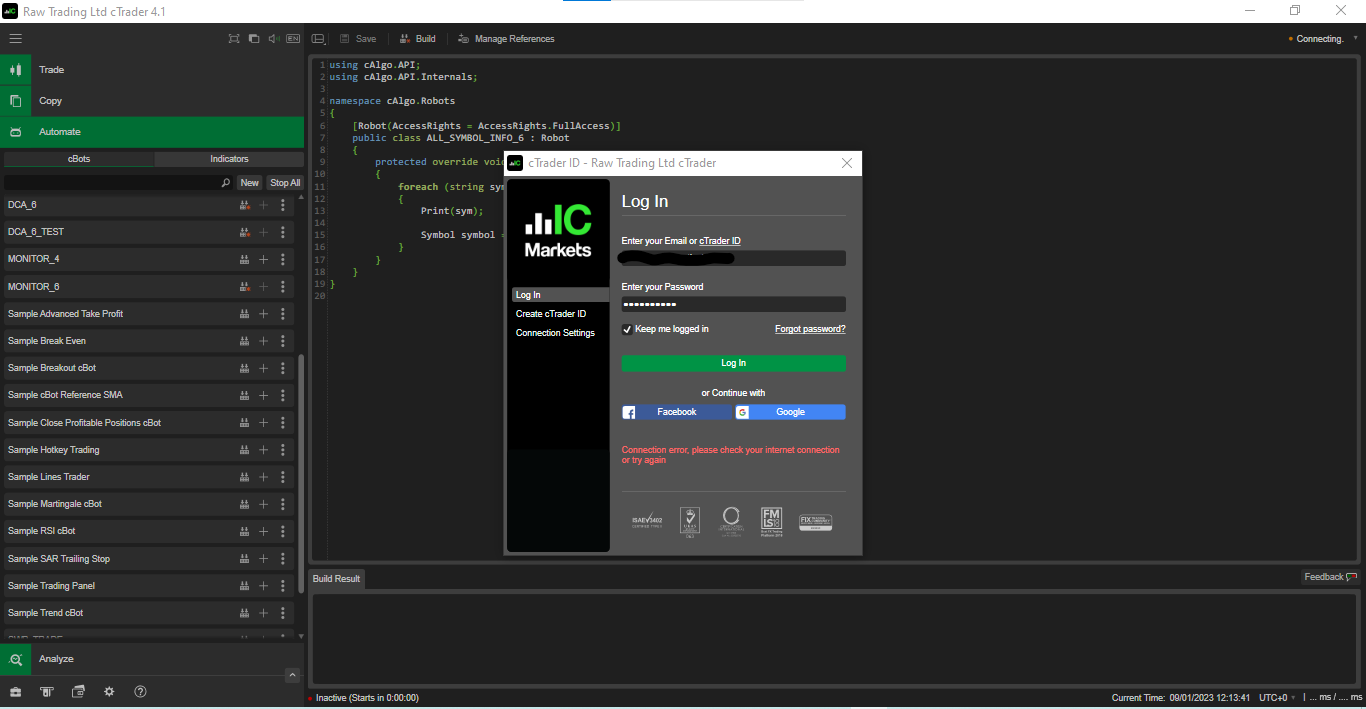
Task: Open the three-dot menu for Sample Martingale cBot
Action: click(x=283, y=504)
